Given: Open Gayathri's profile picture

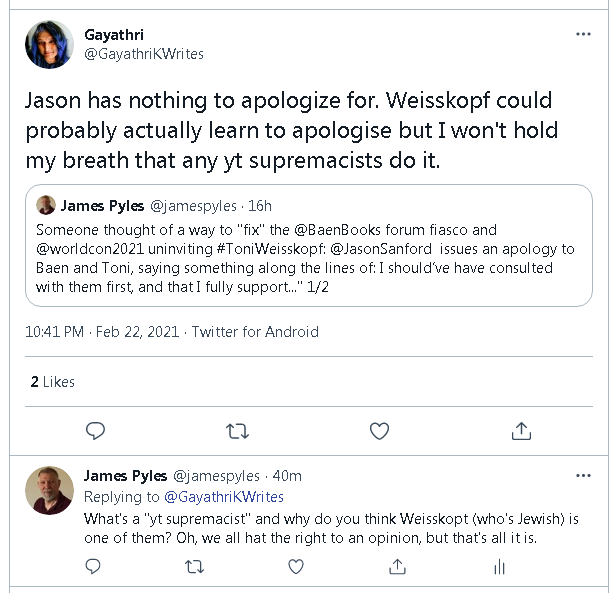Looking at the screenshot, I should click(x=48, y=44).
